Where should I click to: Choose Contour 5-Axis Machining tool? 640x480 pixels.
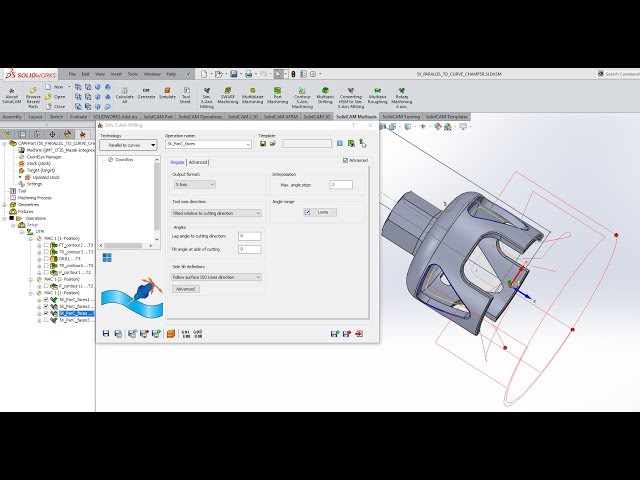tap(302, 98)
